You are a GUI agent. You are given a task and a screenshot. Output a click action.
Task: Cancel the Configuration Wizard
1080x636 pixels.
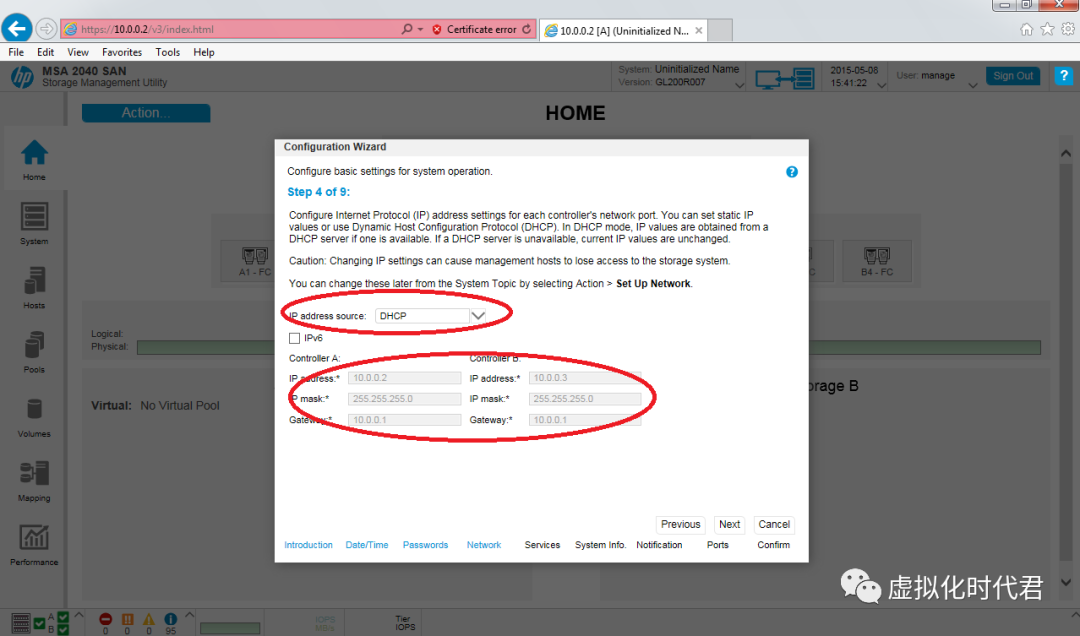(x=774, y=524)
